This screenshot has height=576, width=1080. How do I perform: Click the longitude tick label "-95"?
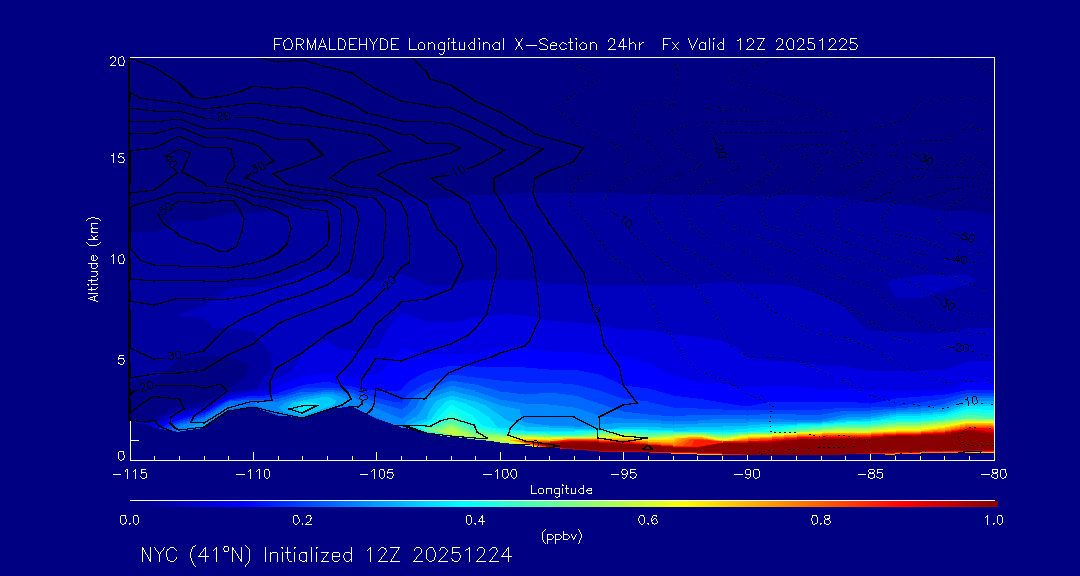point(623,475)
